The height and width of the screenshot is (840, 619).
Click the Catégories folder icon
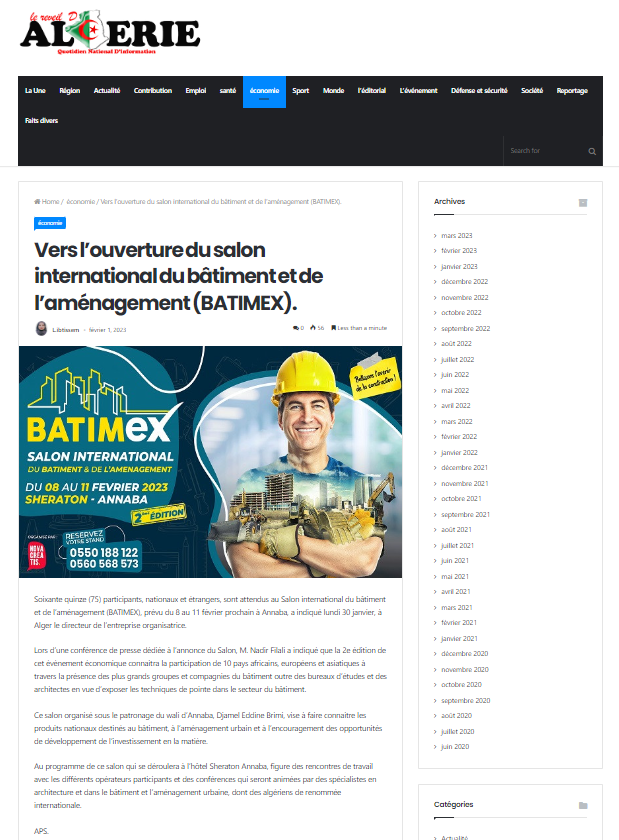pyautogui.click(x=583, y=805)
